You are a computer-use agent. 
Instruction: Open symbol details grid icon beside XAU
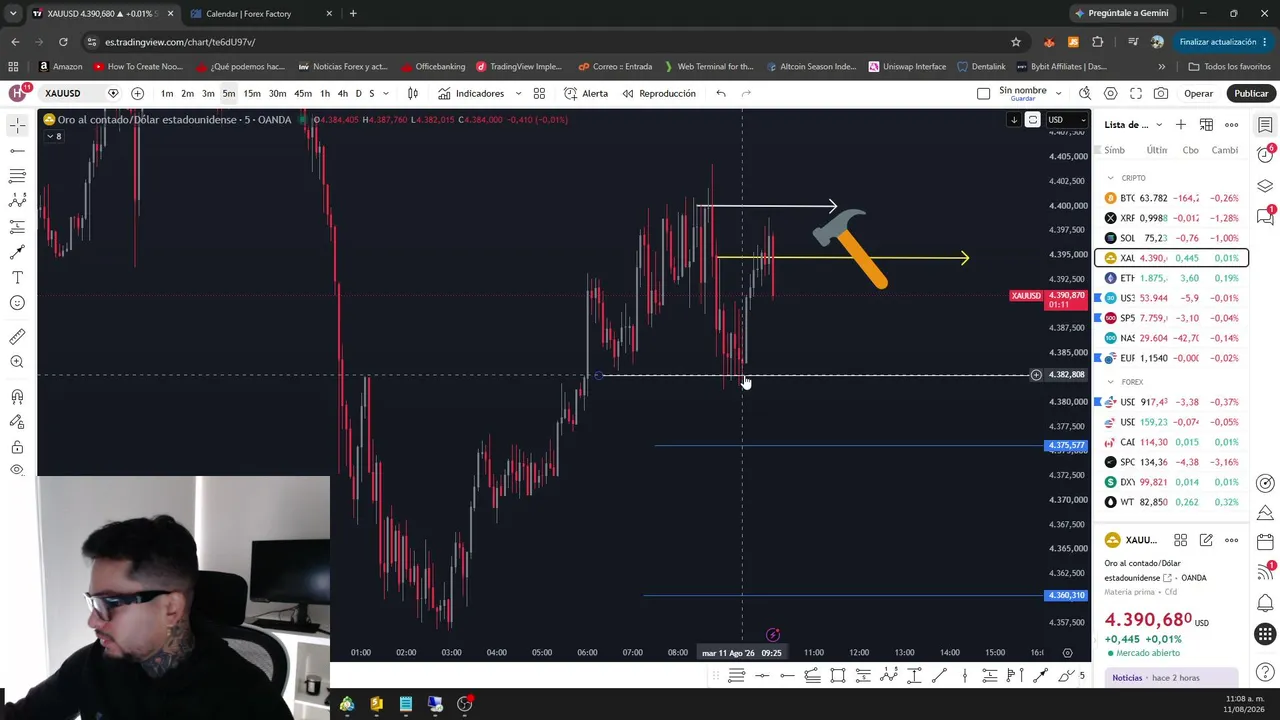click(1180, 540)
